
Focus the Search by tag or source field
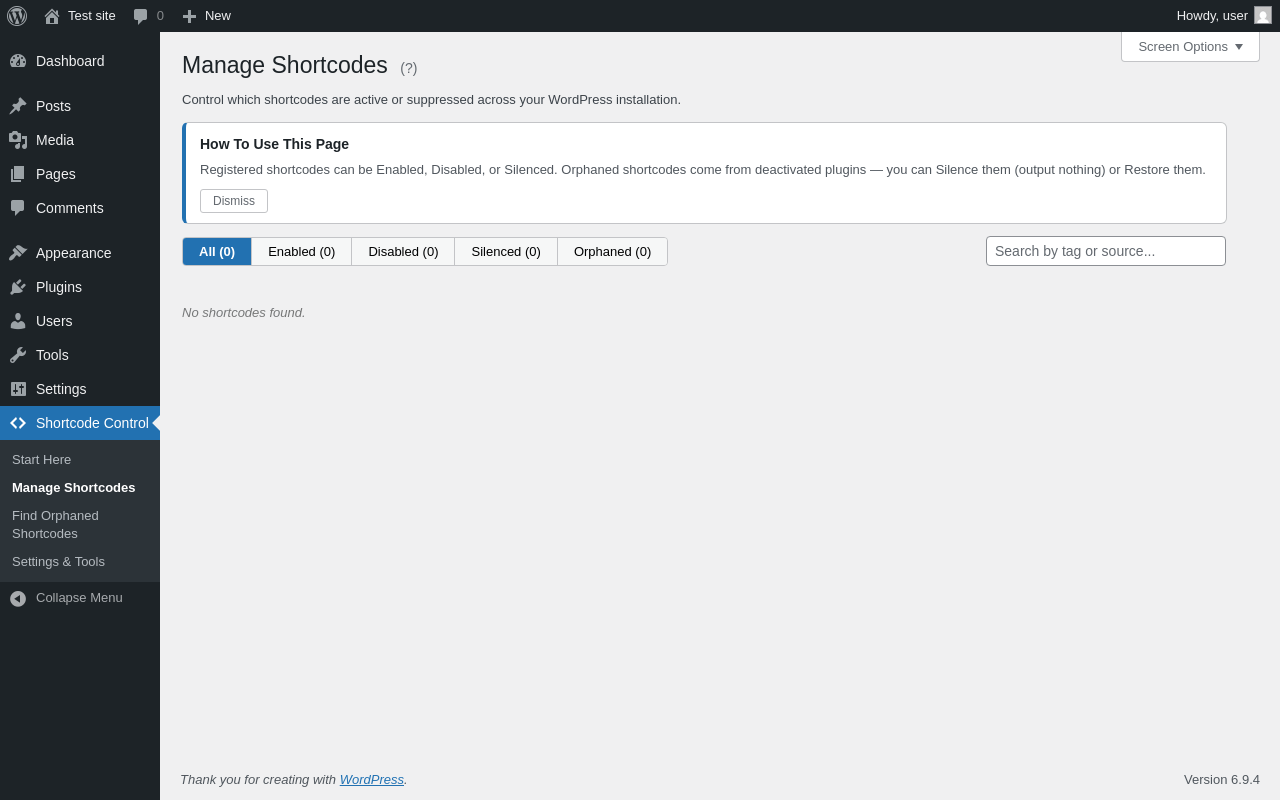pos(1106,251)
